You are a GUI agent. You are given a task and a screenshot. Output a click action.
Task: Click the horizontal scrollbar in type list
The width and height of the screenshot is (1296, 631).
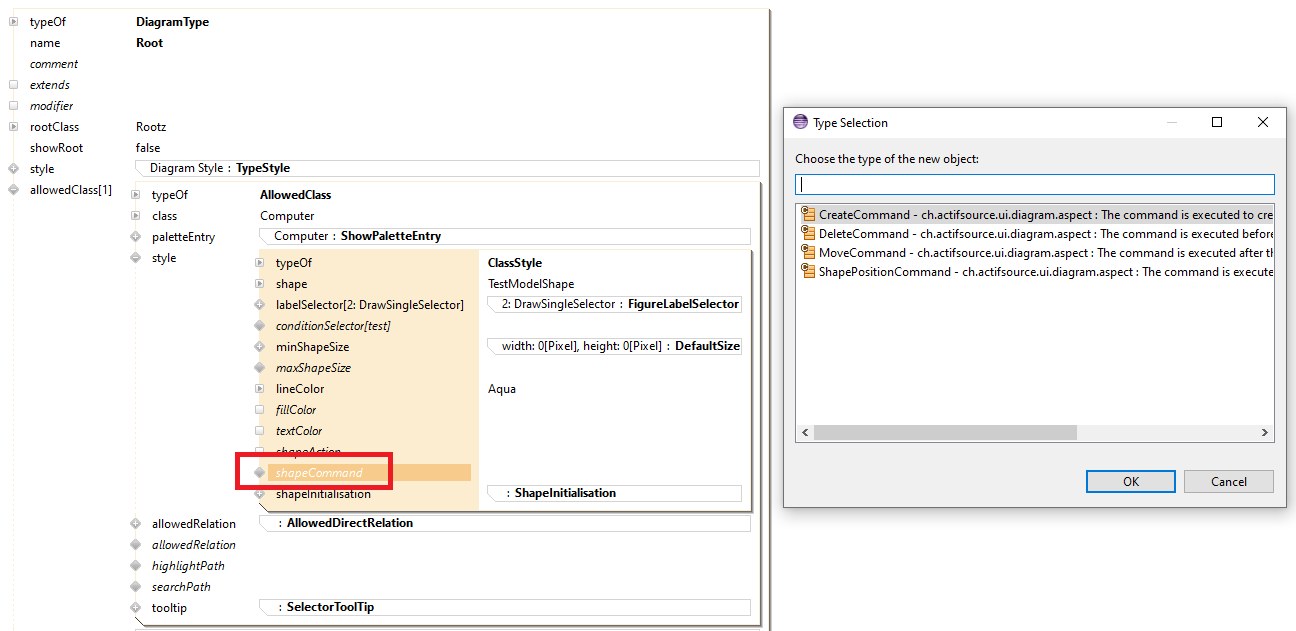[x=944, y=433]
